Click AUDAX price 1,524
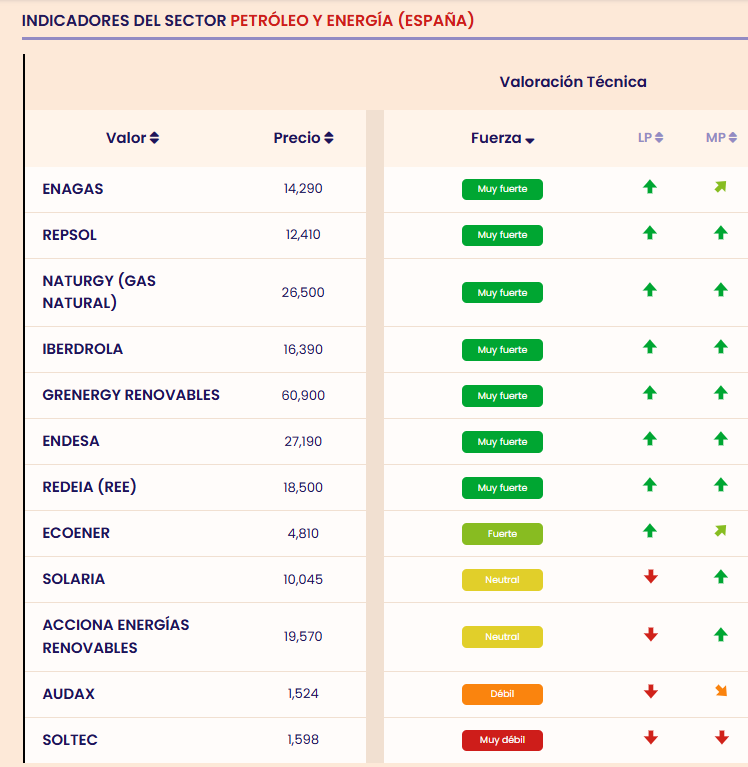Image resolution: width=748 pixels, height=767 pixels. point(303,694)
